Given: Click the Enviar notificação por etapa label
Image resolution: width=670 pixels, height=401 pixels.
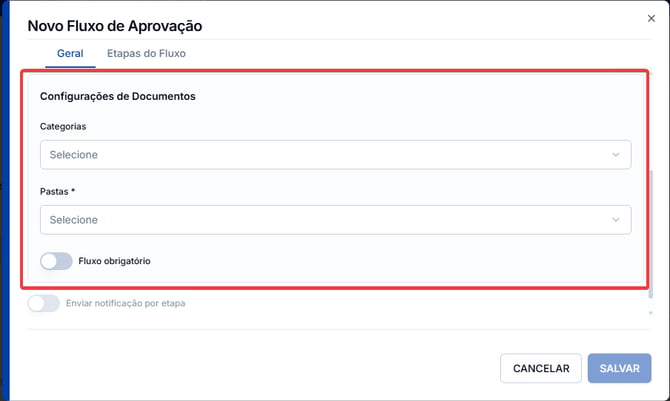Looking at the screenshot, I should coord(126,303).
